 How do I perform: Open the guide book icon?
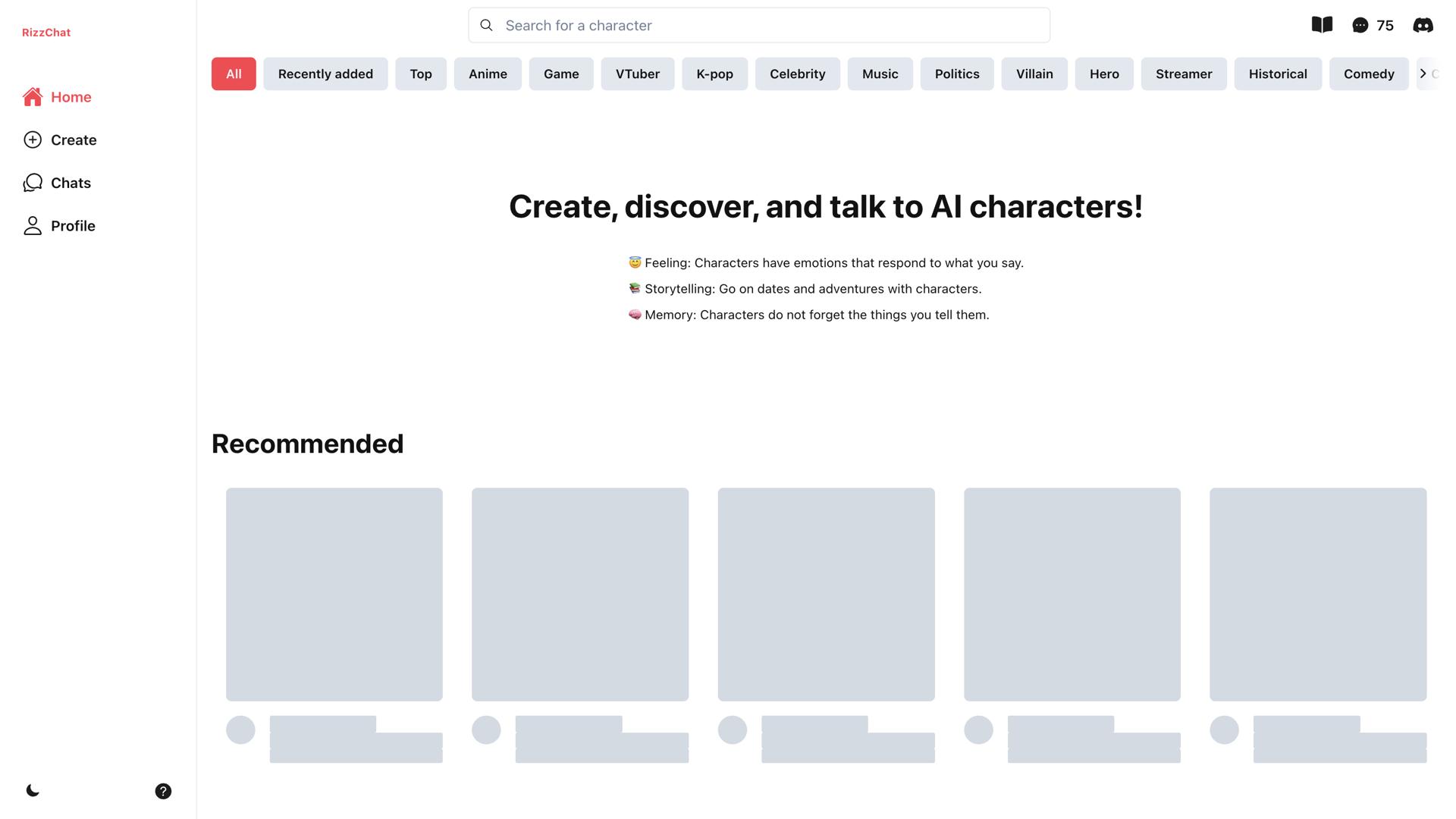[1322, 25]
